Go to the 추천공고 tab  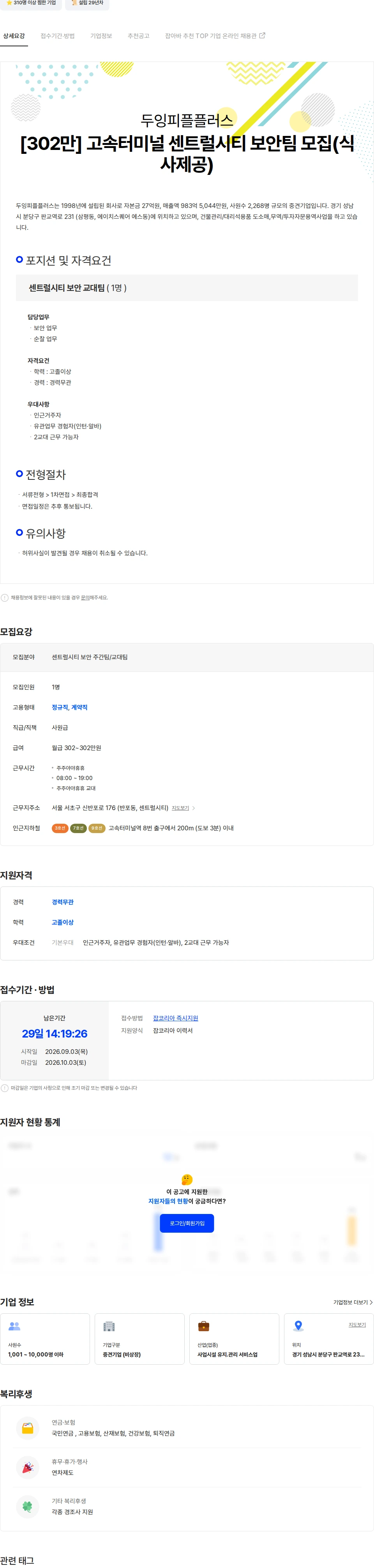pos(138,36)
